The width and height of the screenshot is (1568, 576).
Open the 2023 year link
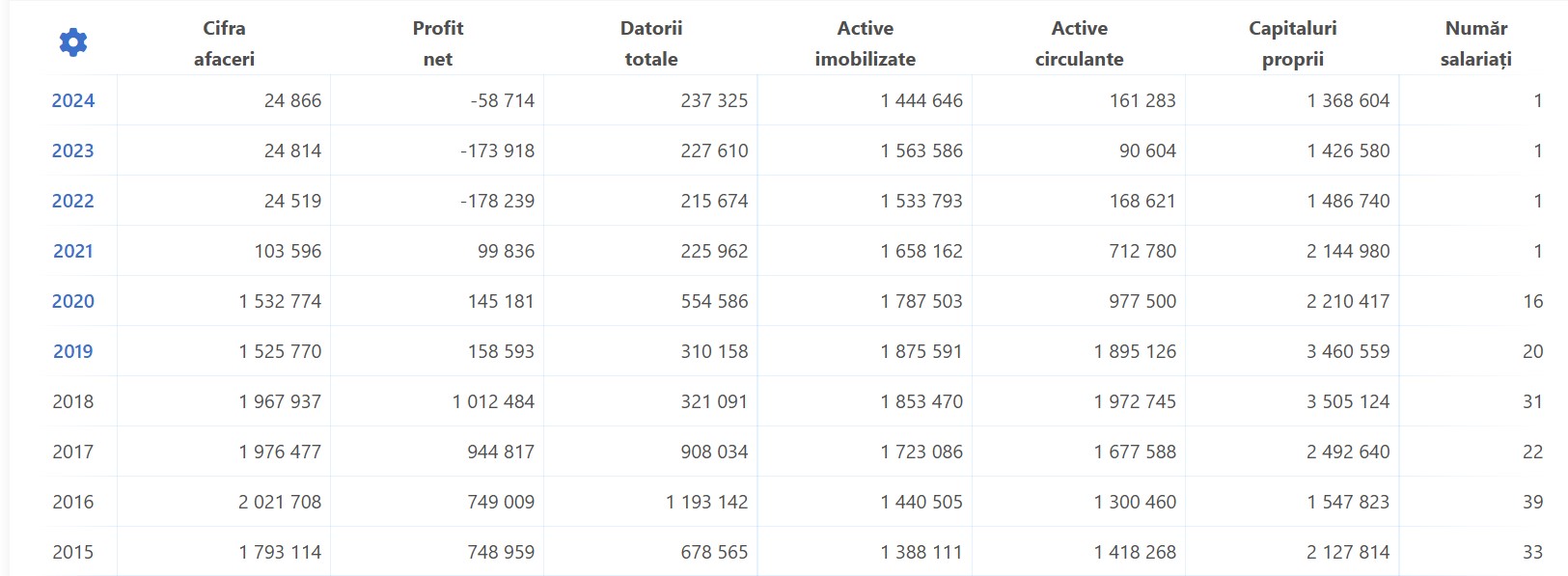[73, 151]
